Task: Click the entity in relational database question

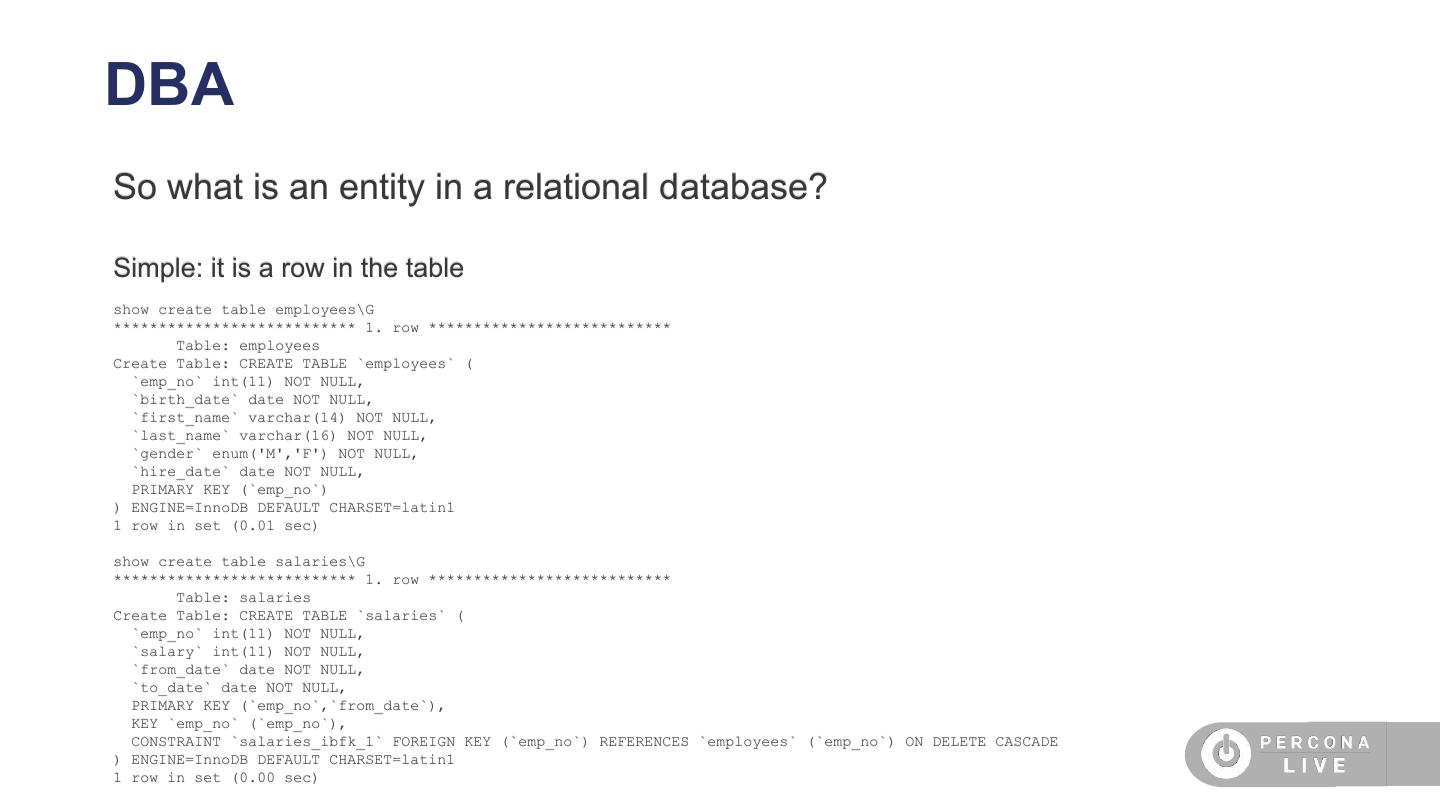Action: (470, 187)
